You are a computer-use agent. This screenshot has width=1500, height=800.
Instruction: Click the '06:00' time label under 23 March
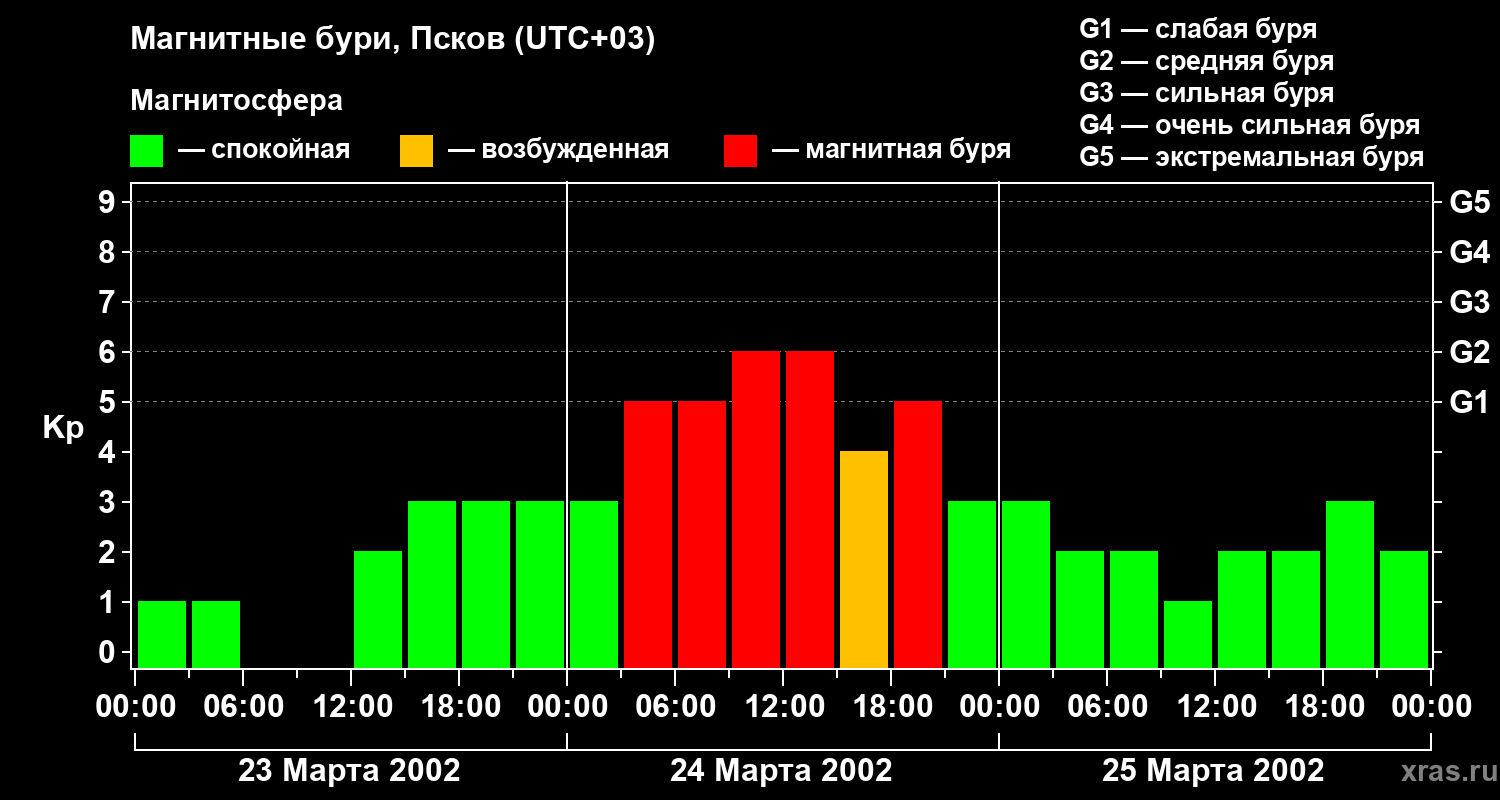coord(243,707)
